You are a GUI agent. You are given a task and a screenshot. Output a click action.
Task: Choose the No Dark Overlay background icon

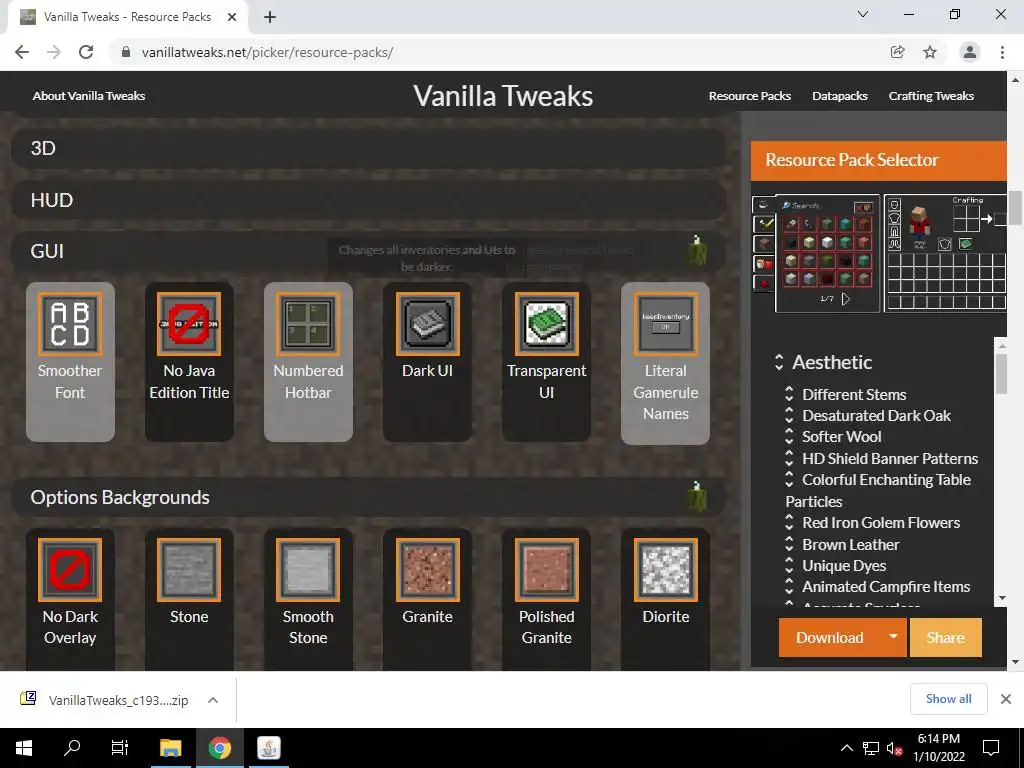(70, 569)
